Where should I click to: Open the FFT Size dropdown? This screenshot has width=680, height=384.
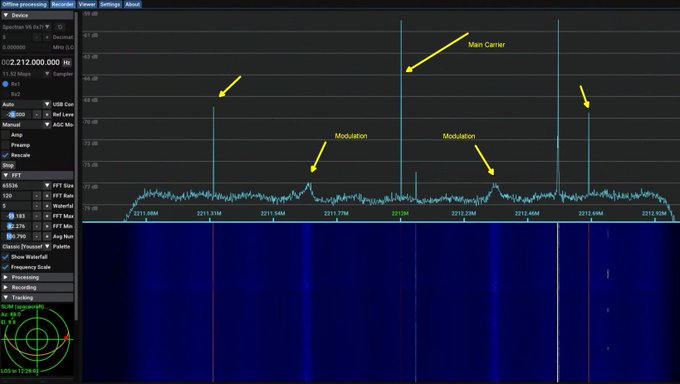pyautogui.click(x=26, y=186)
